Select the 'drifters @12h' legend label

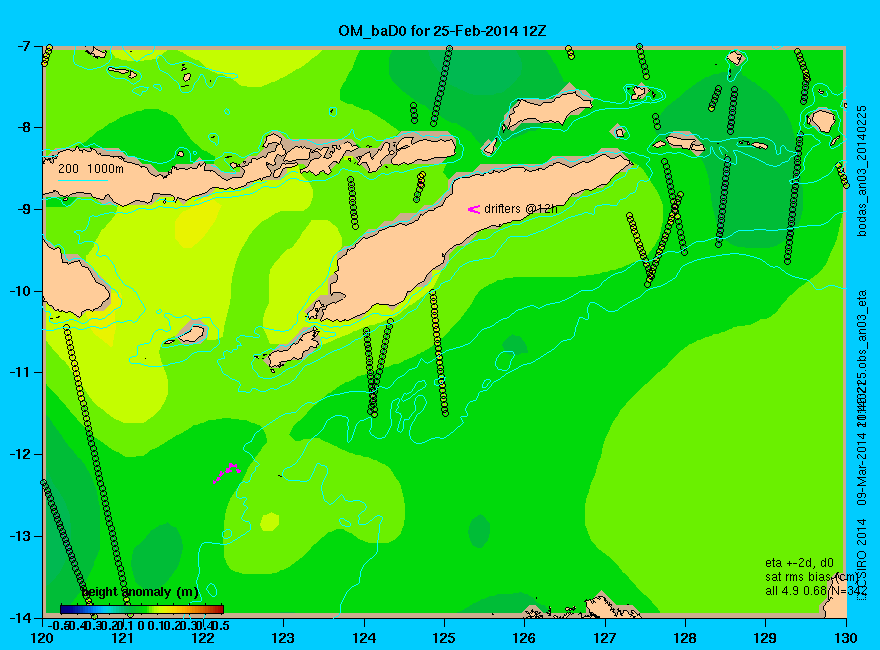point(521,209)
